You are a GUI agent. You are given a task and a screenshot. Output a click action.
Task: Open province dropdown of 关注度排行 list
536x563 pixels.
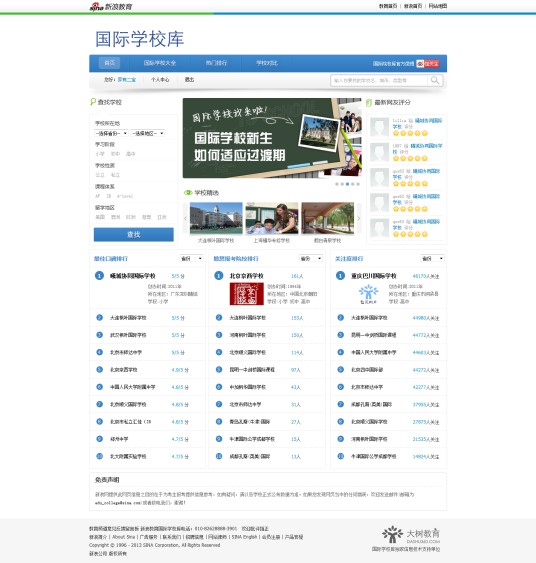point(432,259)
